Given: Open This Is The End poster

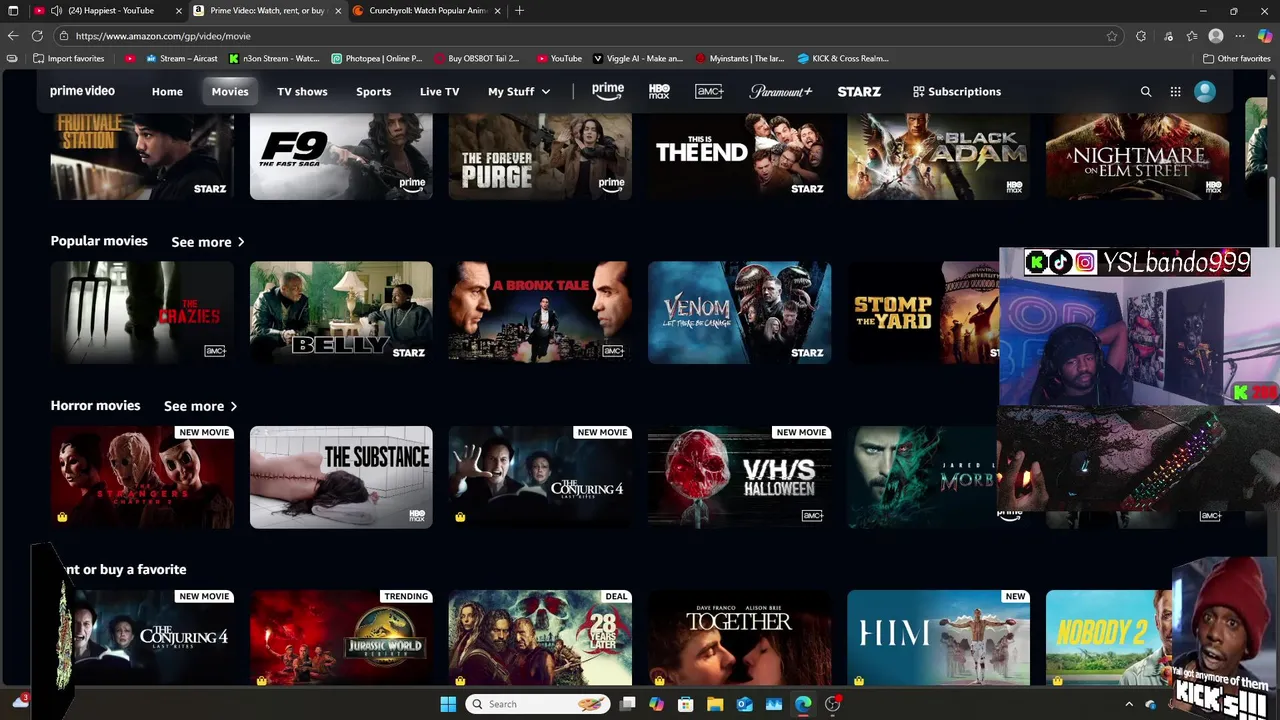Looking at the screenshot, I should click(739, 156).
